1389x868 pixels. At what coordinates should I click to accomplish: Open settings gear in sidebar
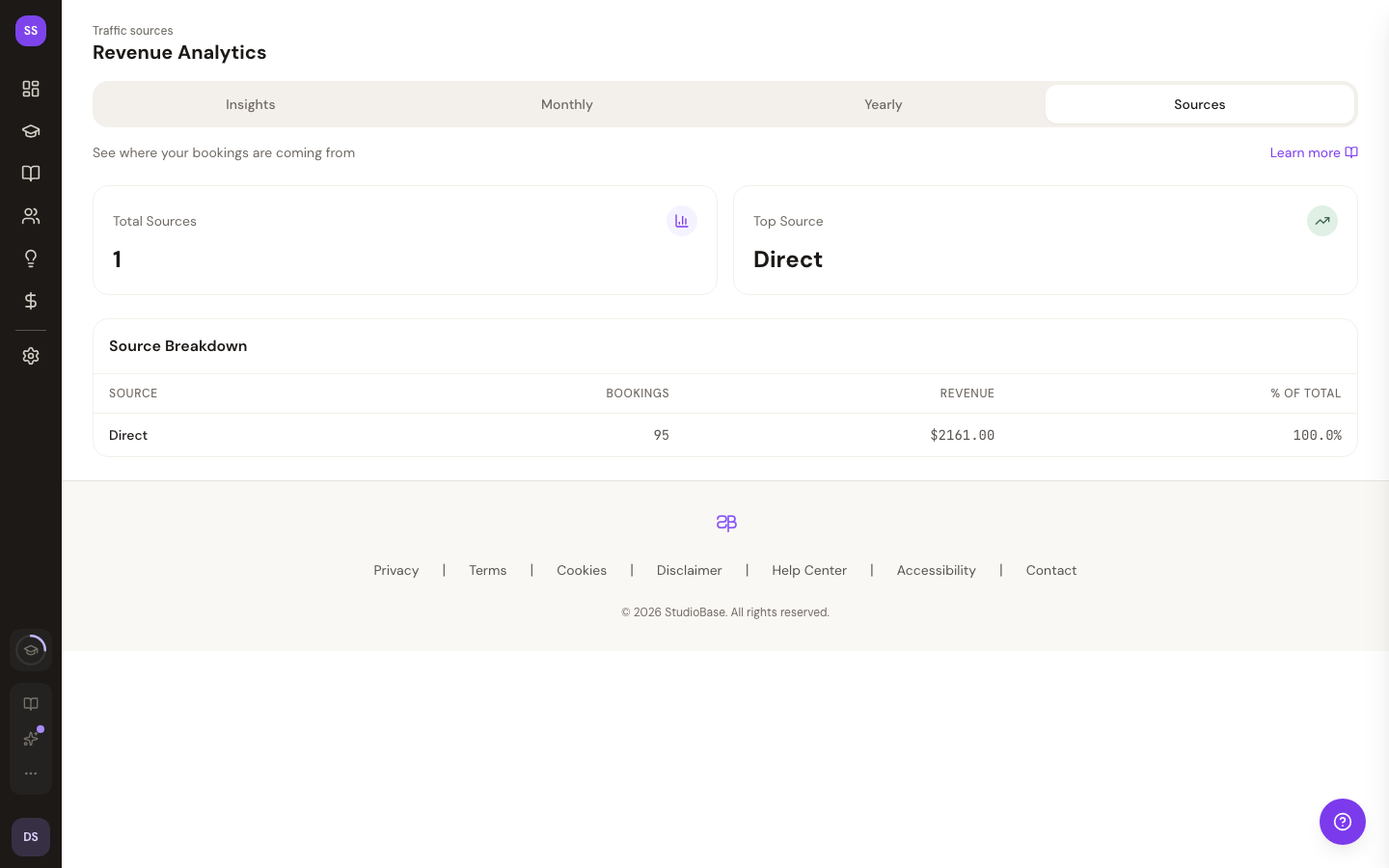coord(31,356)
